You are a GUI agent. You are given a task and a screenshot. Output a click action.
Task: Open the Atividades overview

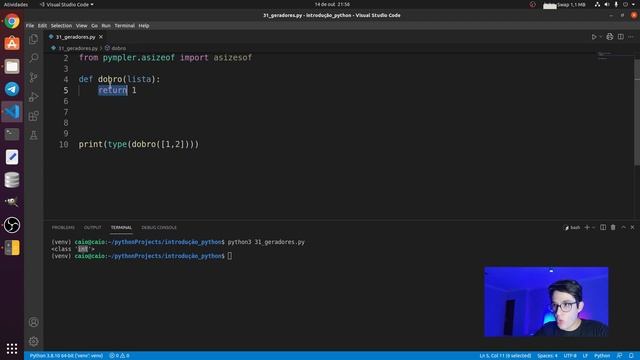pos(16,4)
